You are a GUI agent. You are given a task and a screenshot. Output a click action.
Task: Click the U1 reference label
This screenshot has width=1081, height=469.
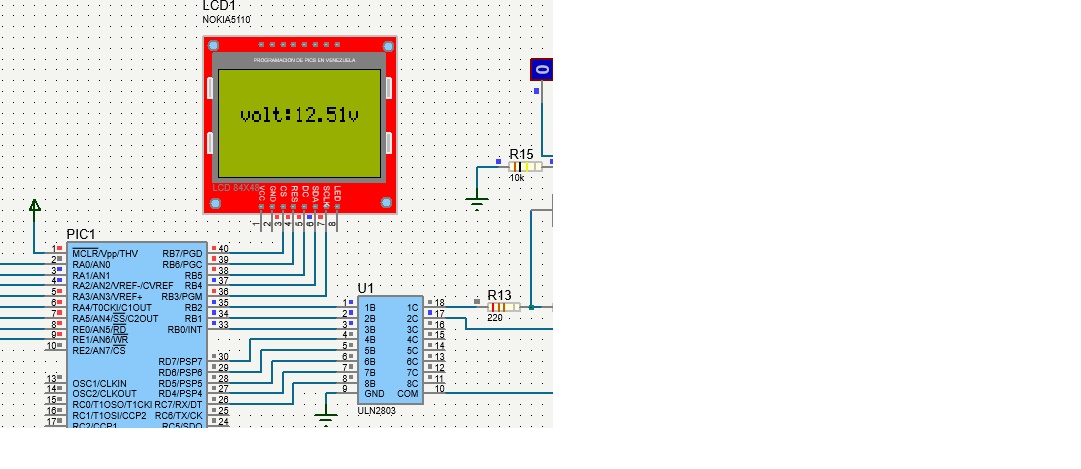click(365, 288)
